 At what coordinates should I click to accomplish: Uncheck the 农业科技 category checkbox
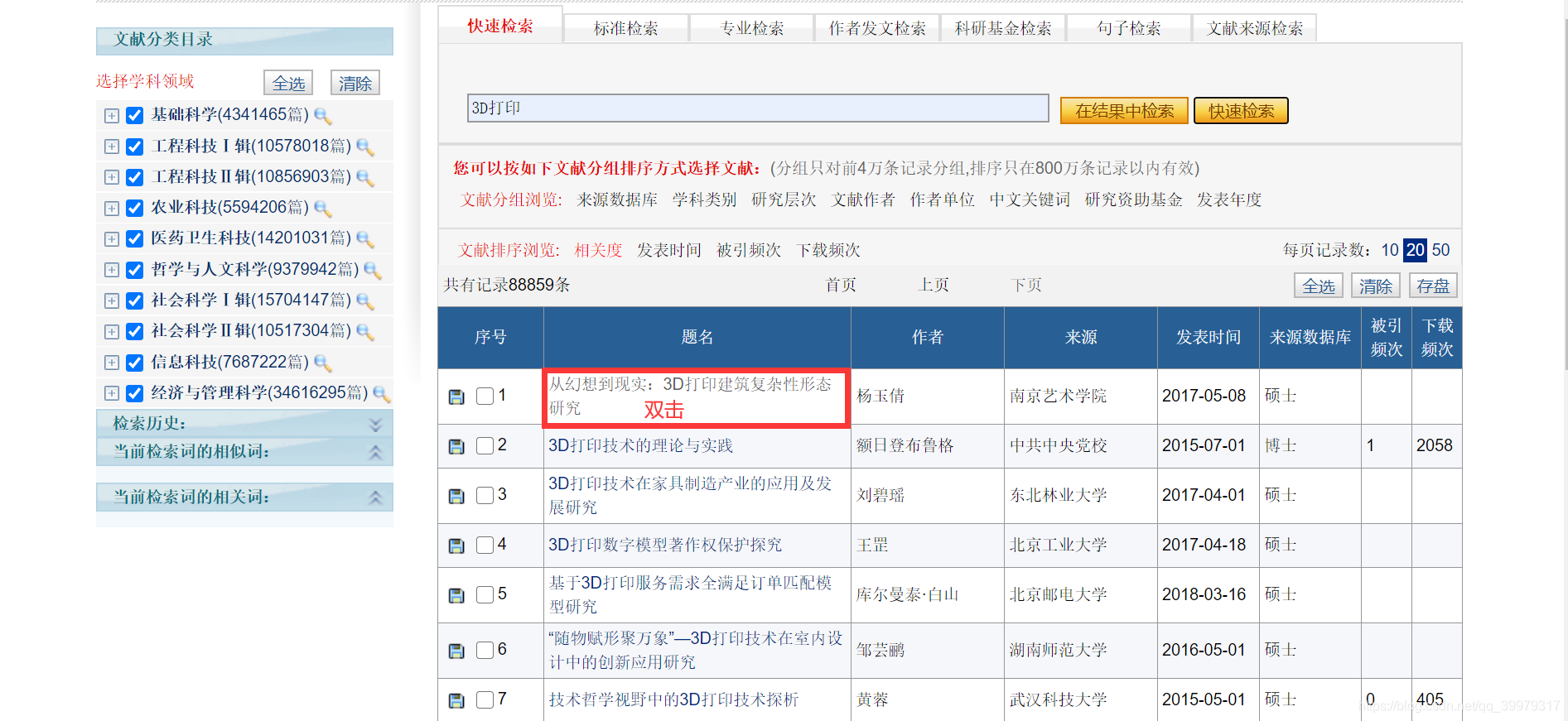point(135,208)
